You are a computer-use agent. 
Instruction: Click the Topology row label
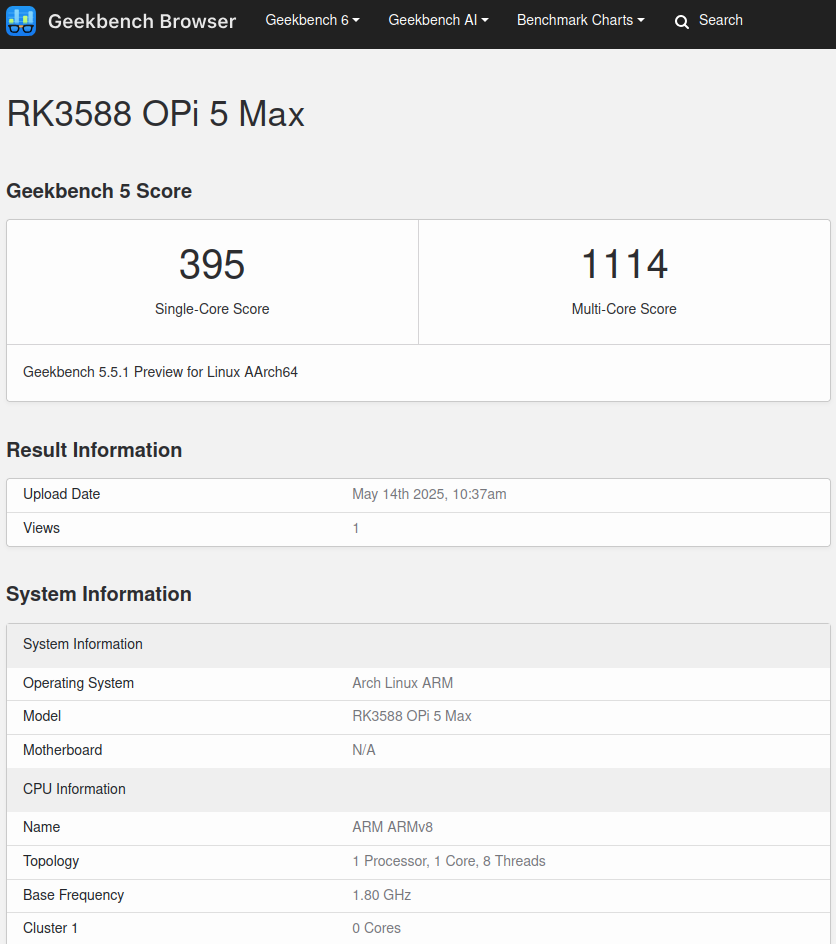(x=51, y=862)
